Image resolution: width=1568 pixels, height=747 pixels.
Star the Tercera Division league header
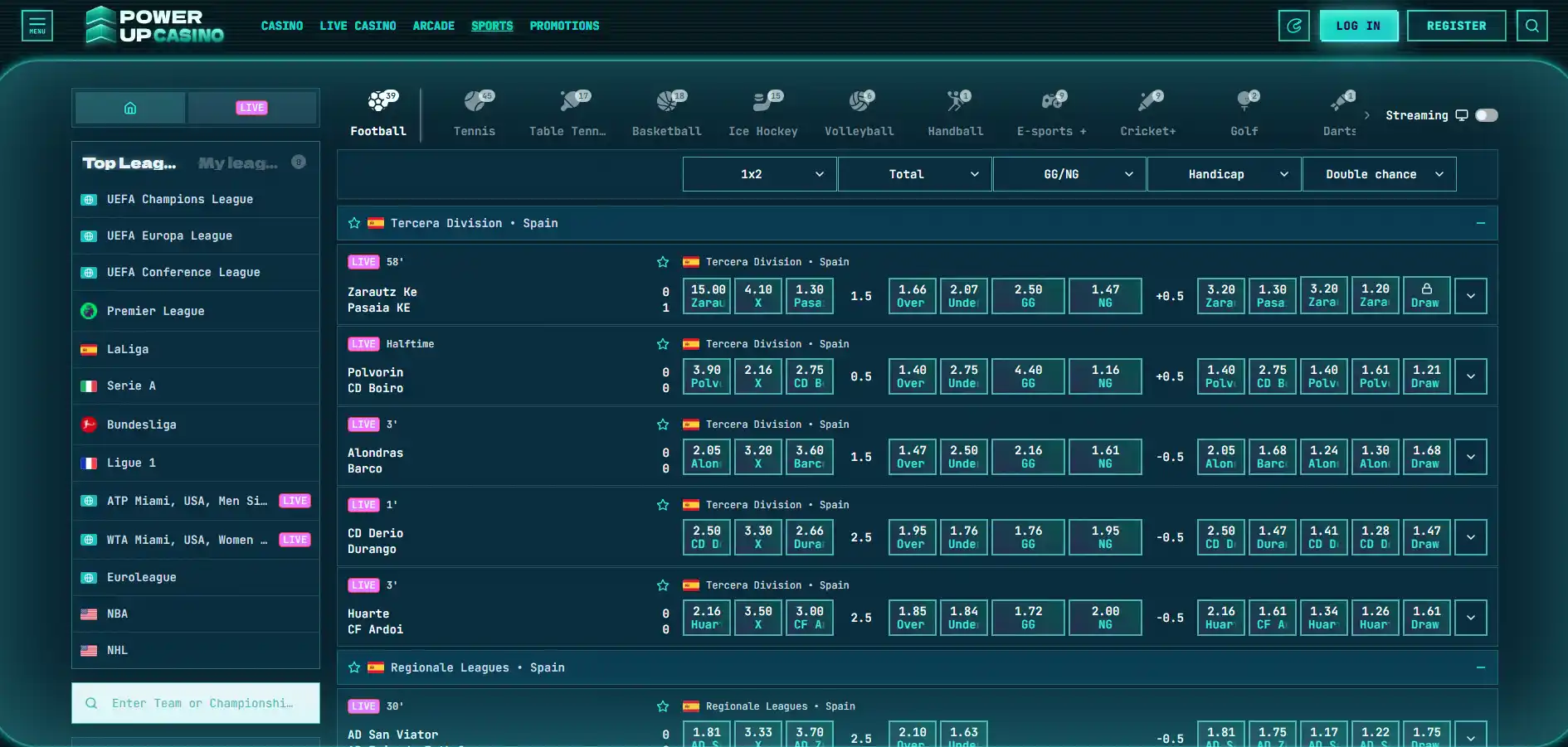[x=354, y=223]
